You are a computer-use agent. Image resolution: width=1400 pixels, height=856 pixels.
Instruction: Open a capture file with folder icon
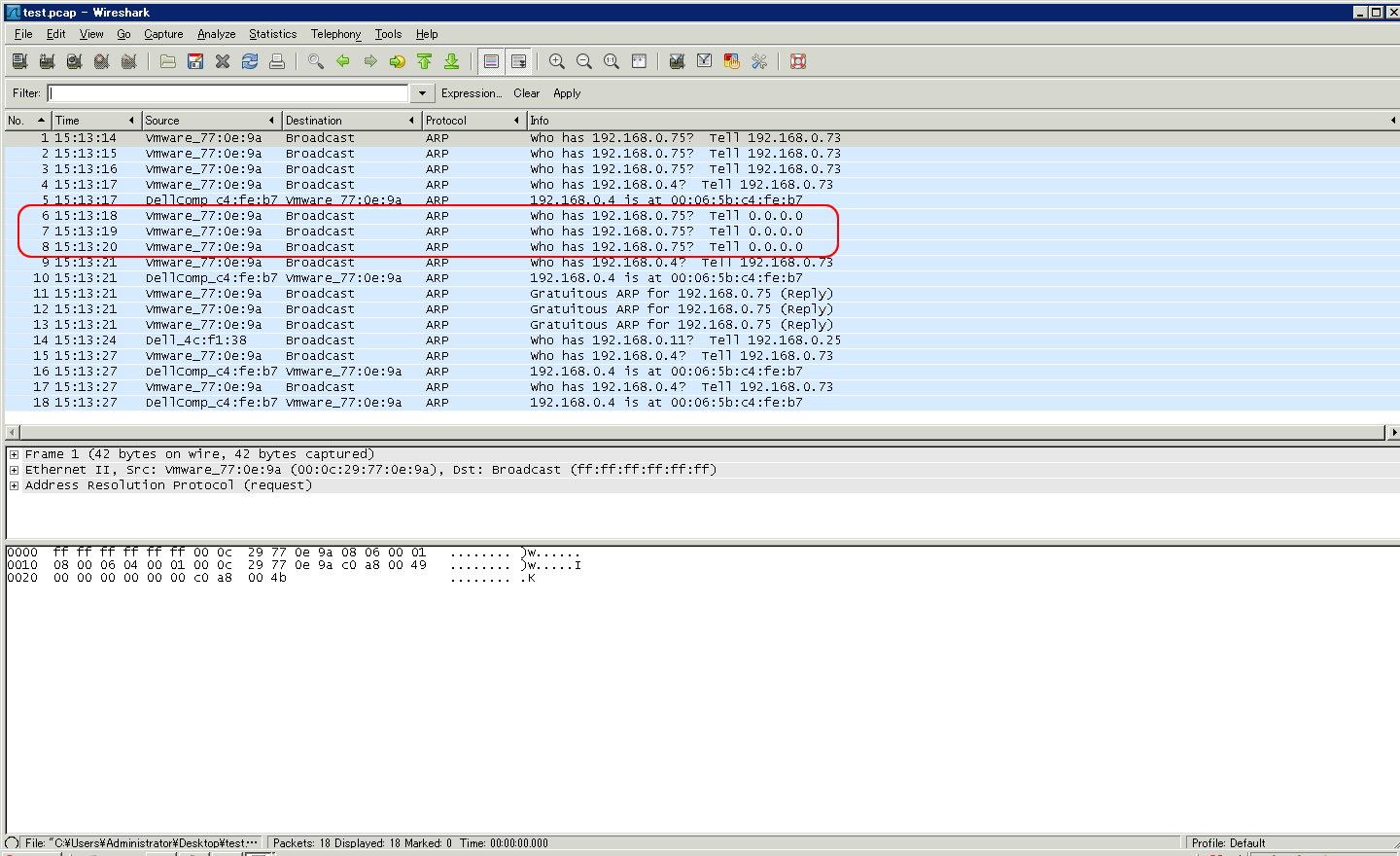pyautogui.click(x=168, y=61)
